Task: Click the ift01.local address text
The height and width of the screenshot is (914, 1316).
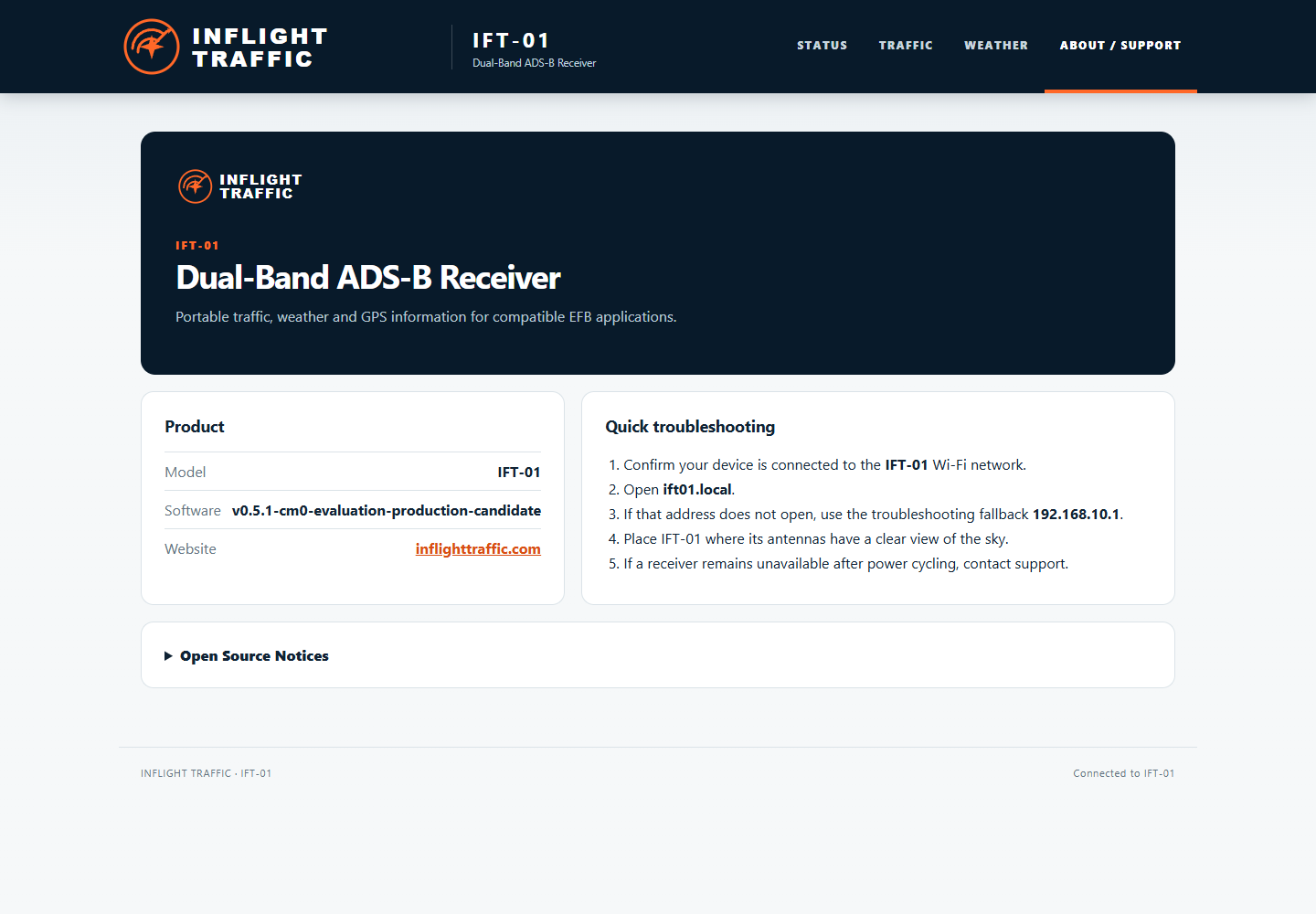Action: pyautogui.click(x=697, y=489)
